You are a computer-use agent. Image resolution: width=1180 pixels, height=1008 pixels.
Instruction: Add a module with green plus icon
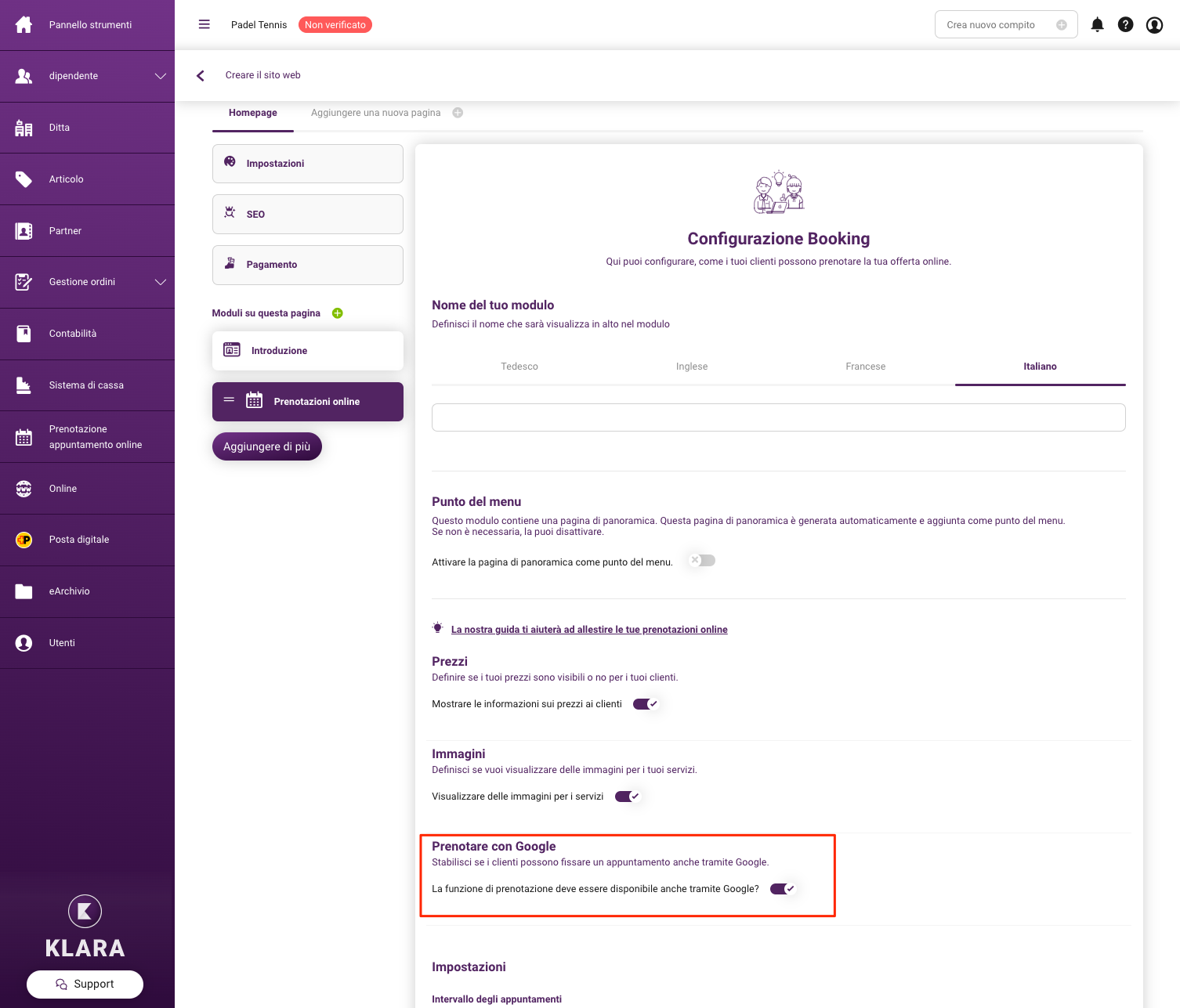pyautogui.click(x=338, y=313)
